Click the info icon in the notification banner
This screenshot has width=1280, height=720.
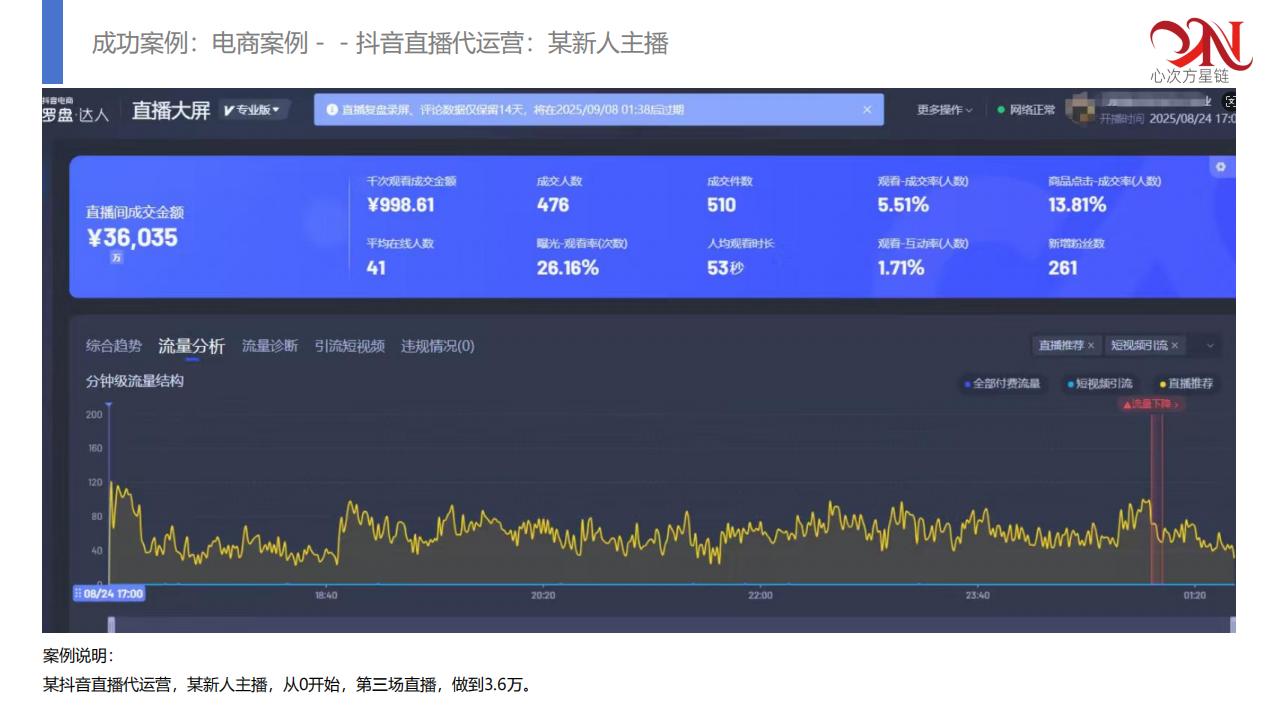point(332,110)
